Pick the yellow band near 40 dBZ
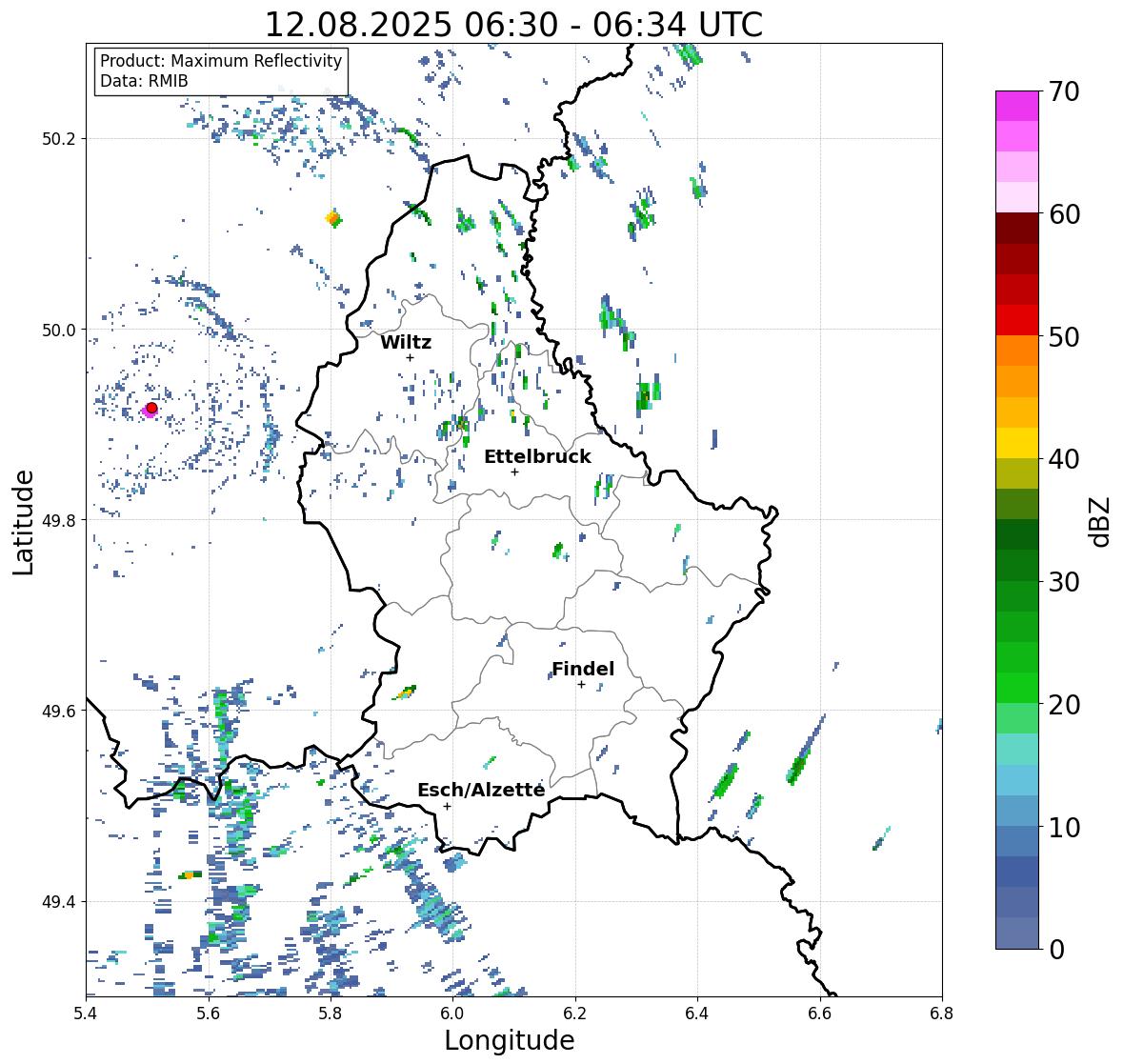This screenshot has height=1064, width=1123. click(x=1017, y=443)
